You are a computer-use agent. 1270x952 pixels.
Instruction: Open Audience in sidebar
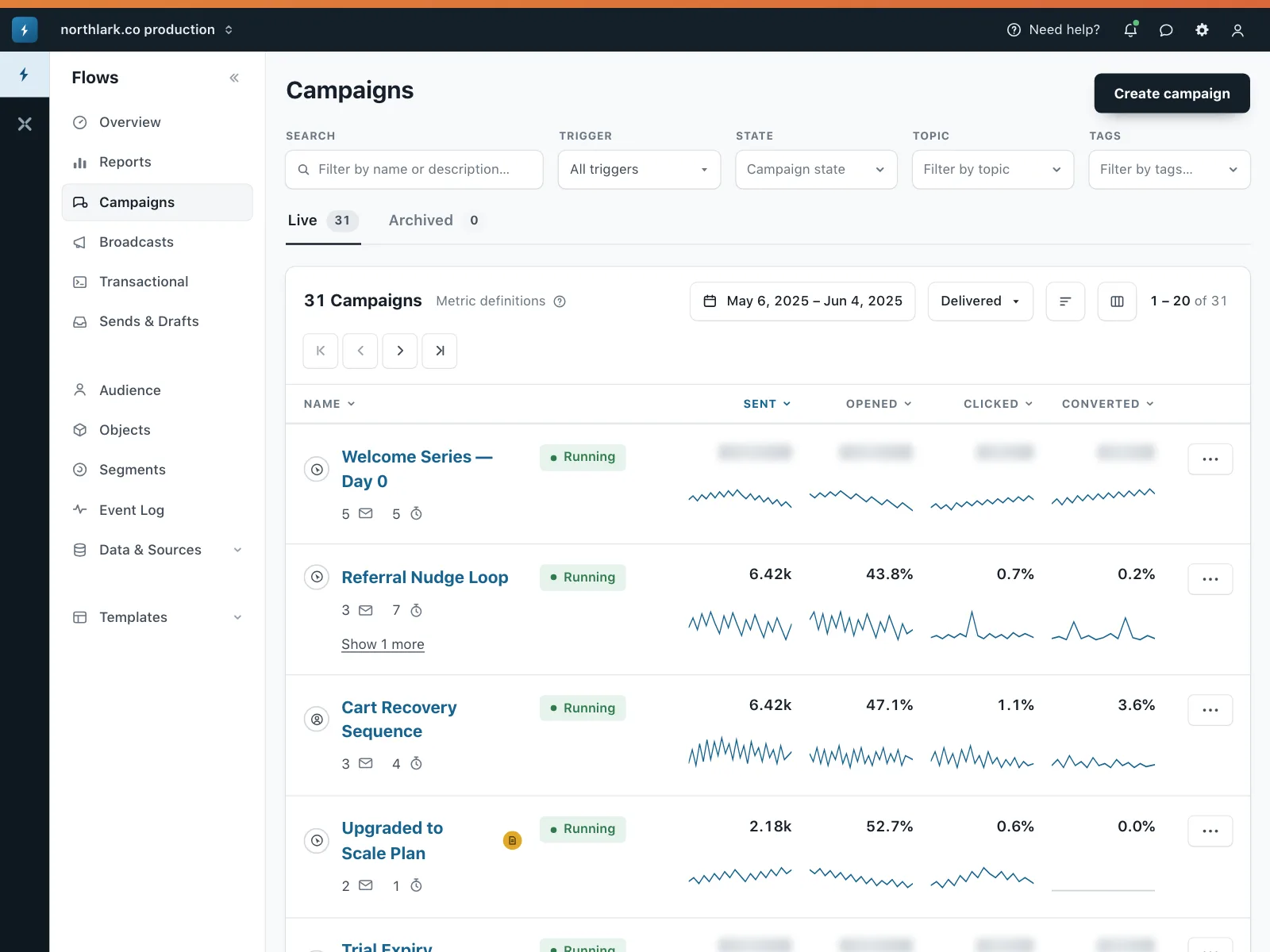click(x=157, y=390)
